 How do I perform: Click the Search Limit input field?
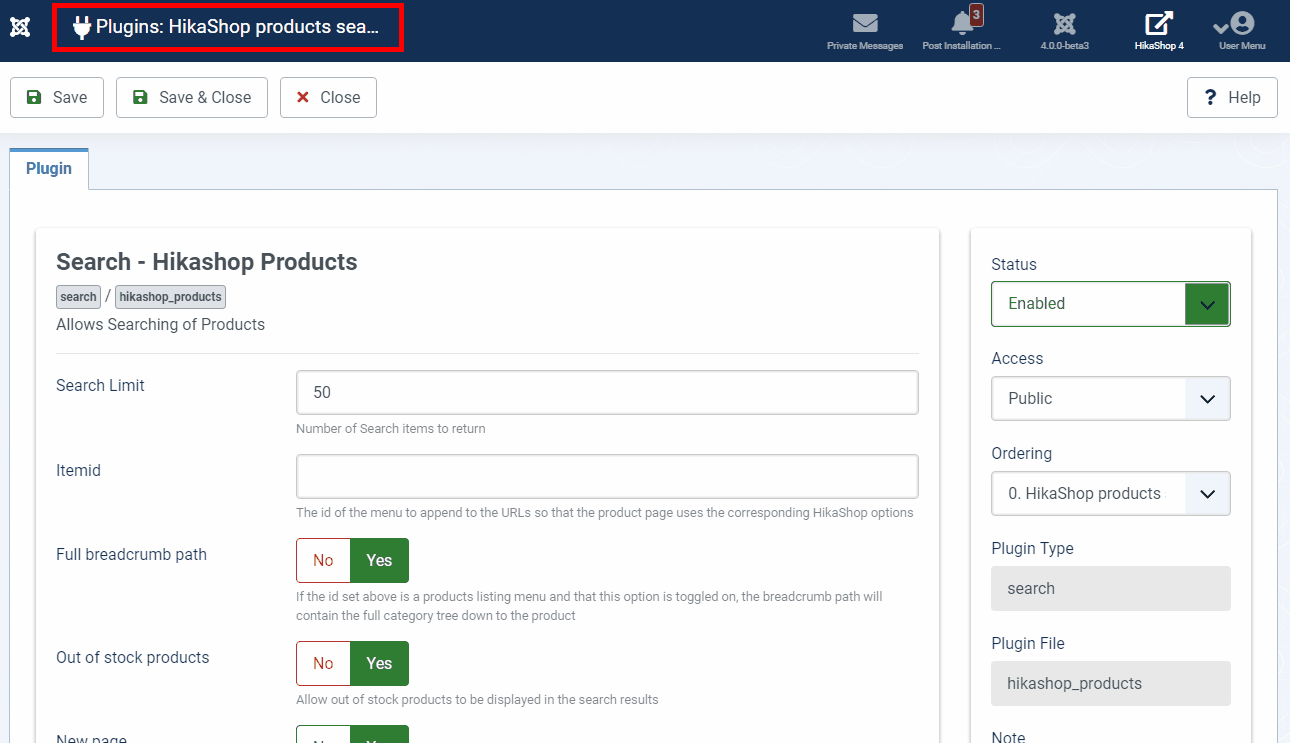coord(607,392)
